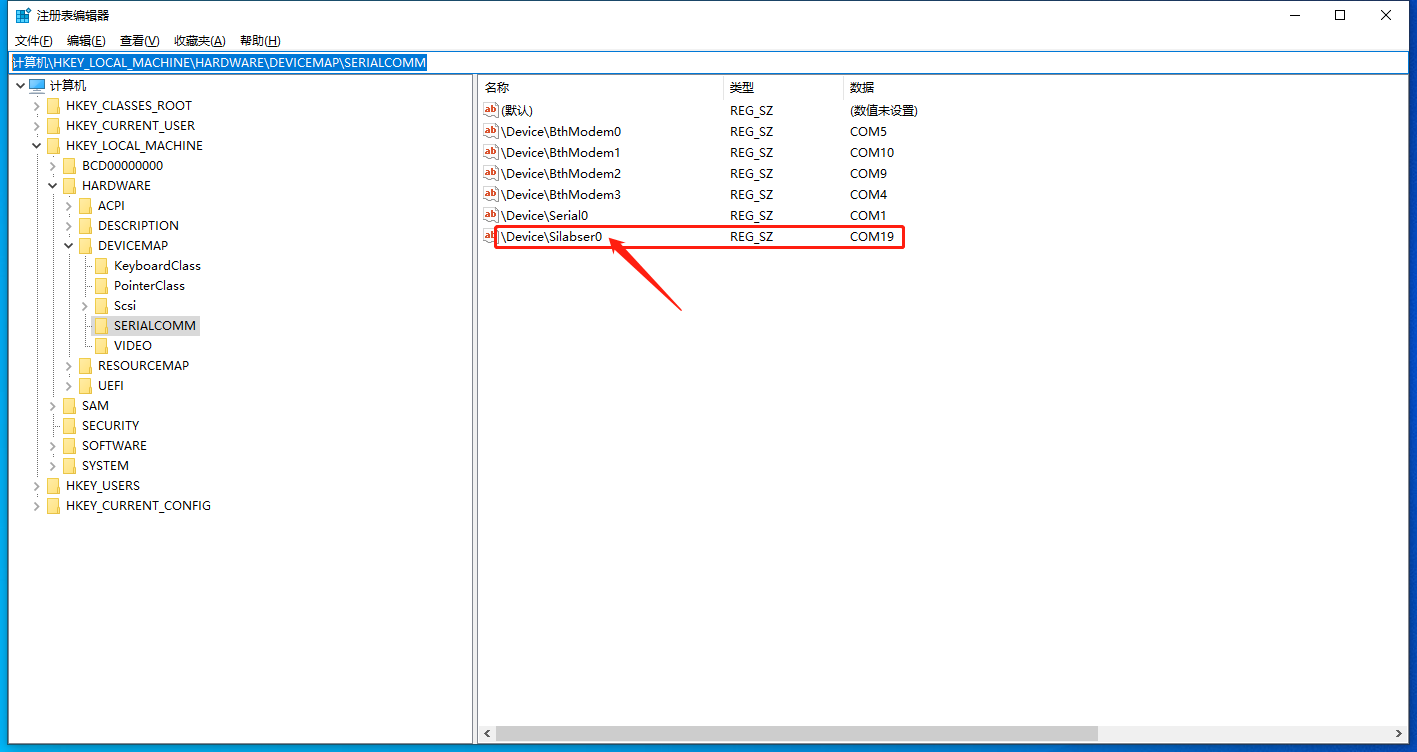Expand RESOURCEMAP key chevron
Screen dimensions: 1417x752
point(69,366)
